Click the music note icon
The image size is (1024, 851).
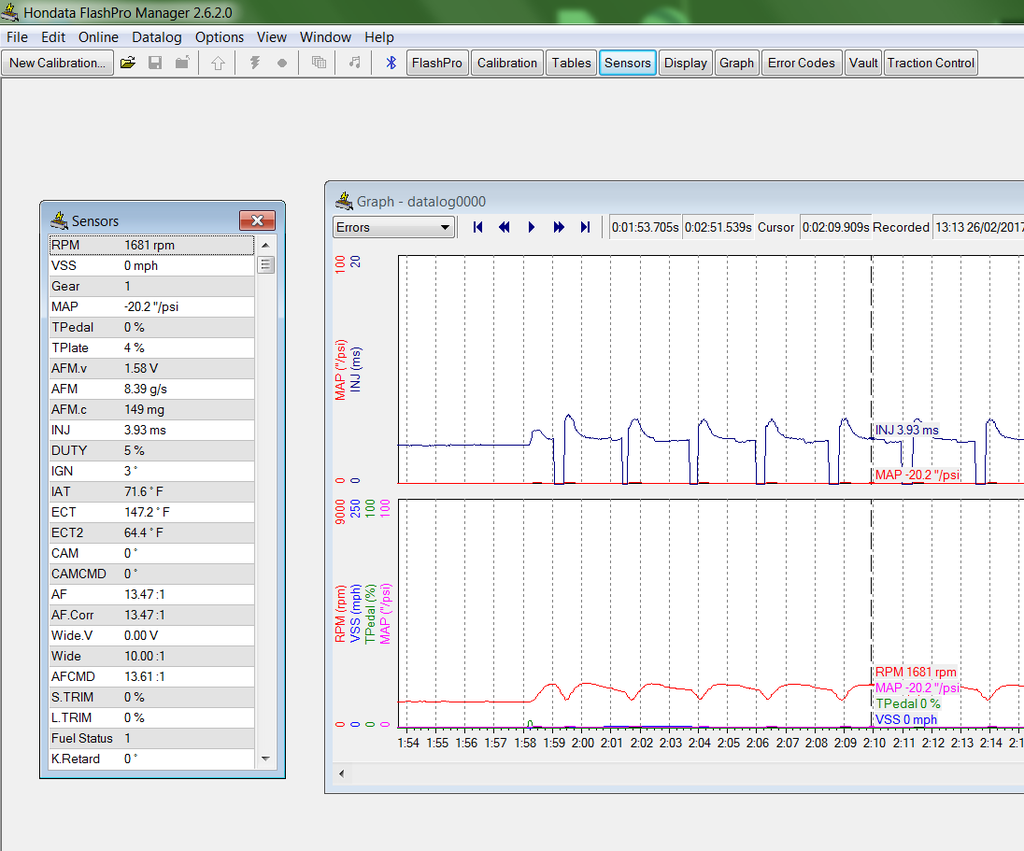click(355, 63)
